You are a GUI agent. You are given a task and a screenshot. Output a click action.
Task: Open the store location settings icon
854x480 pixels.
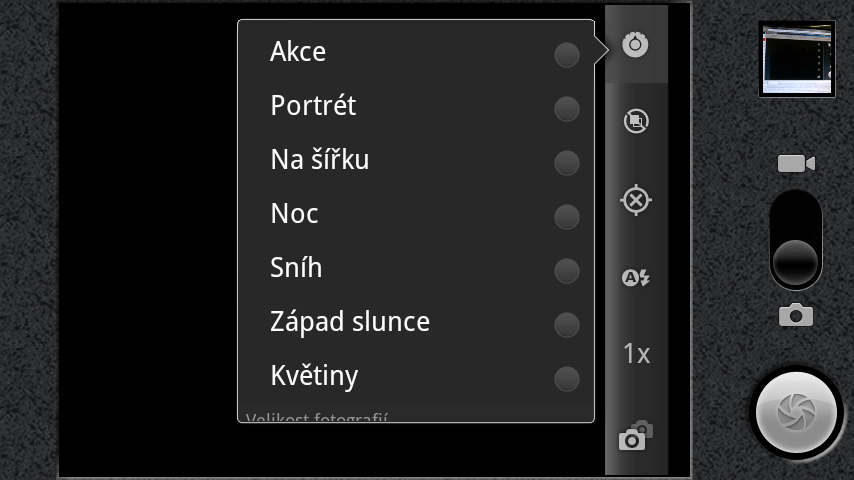pos(636,121)
